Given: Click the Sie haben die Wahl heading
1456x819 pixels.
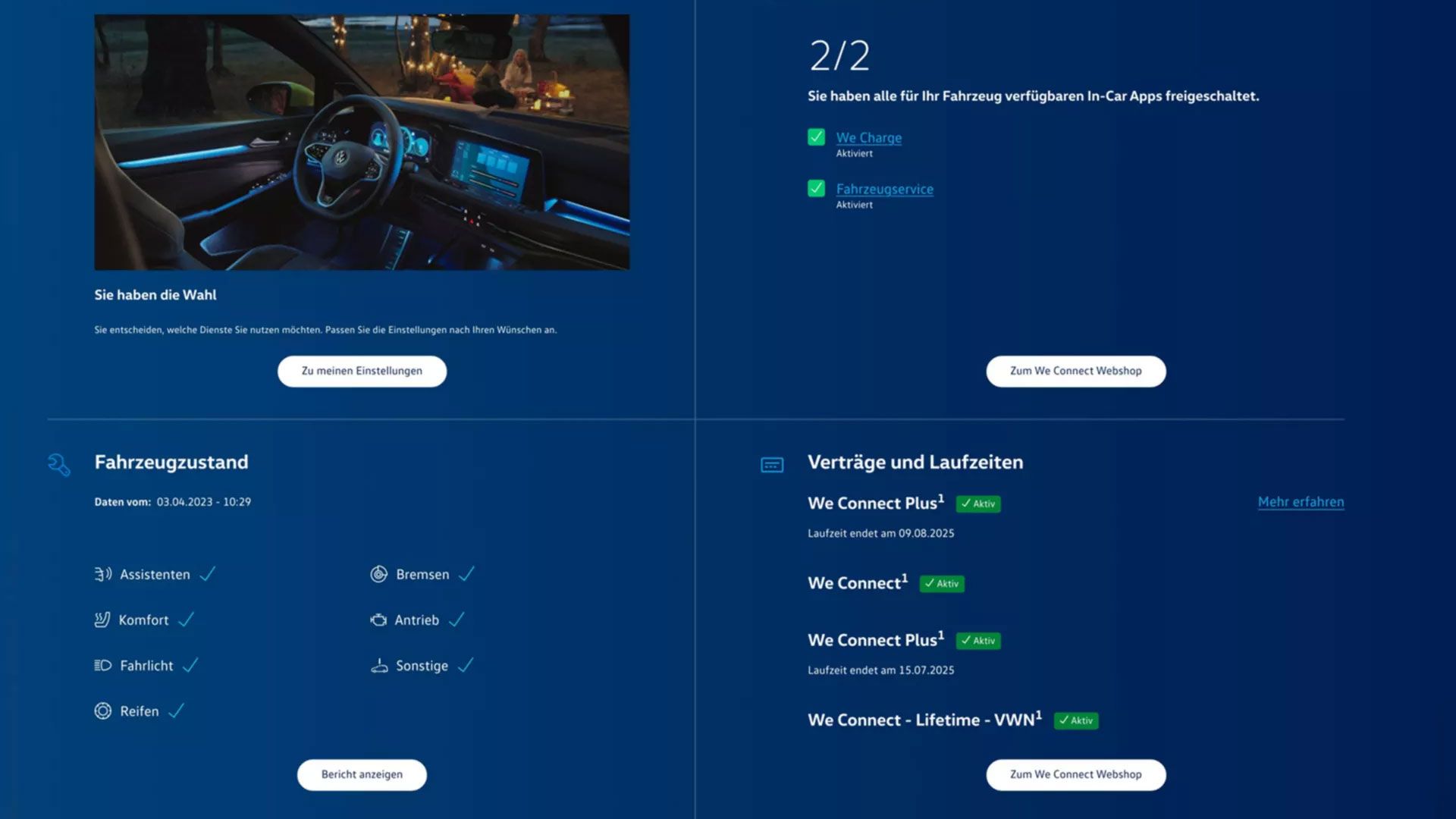Looking at the screenshot, I should [155, 294].
